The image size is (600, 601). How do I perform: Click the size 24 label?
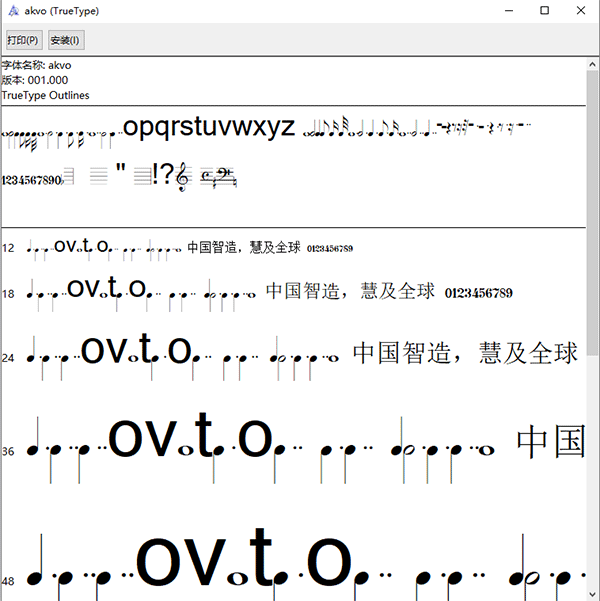point(8,358)
